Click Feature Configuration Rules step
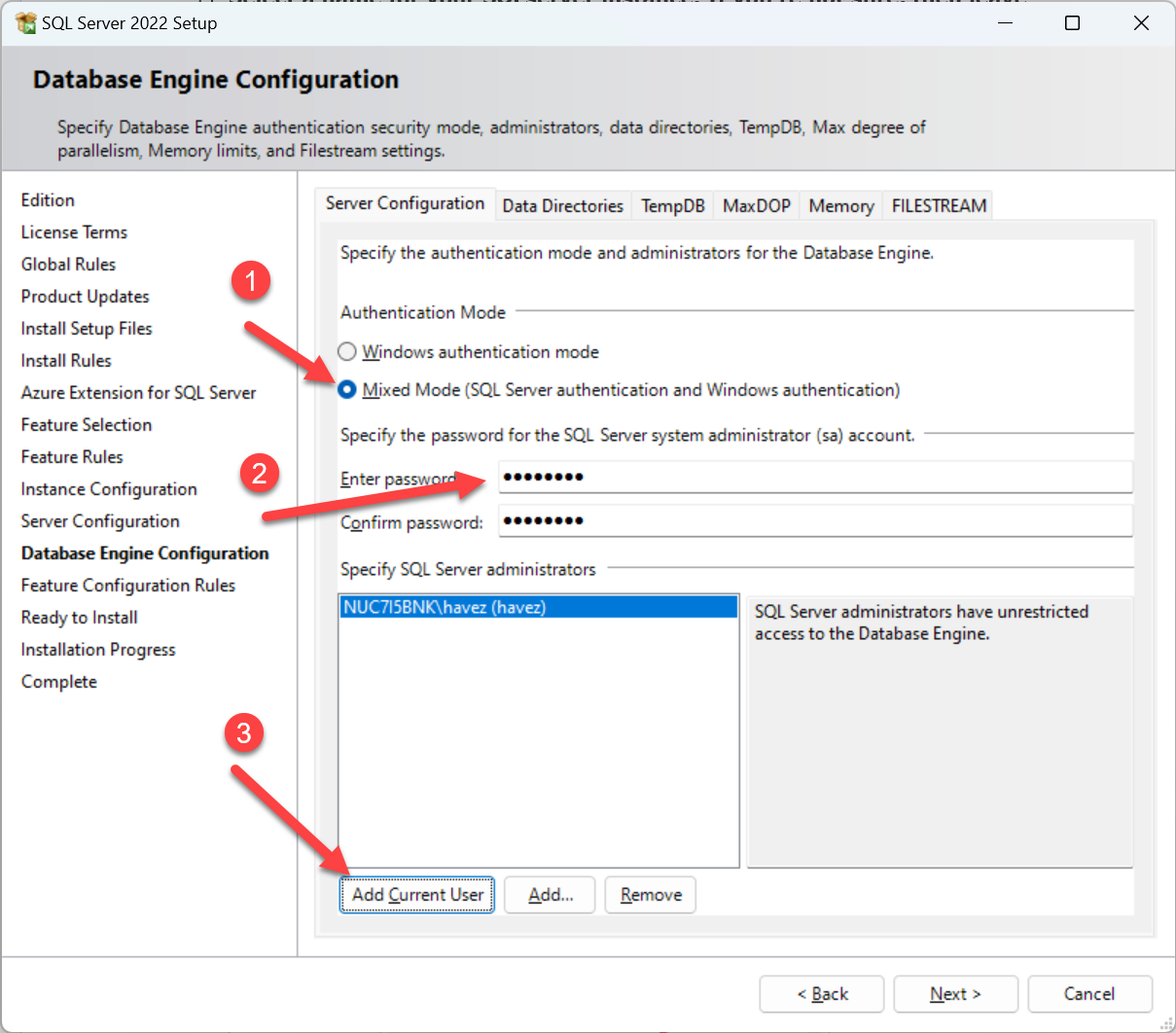 pyautogui.click(x=128, y=586)
